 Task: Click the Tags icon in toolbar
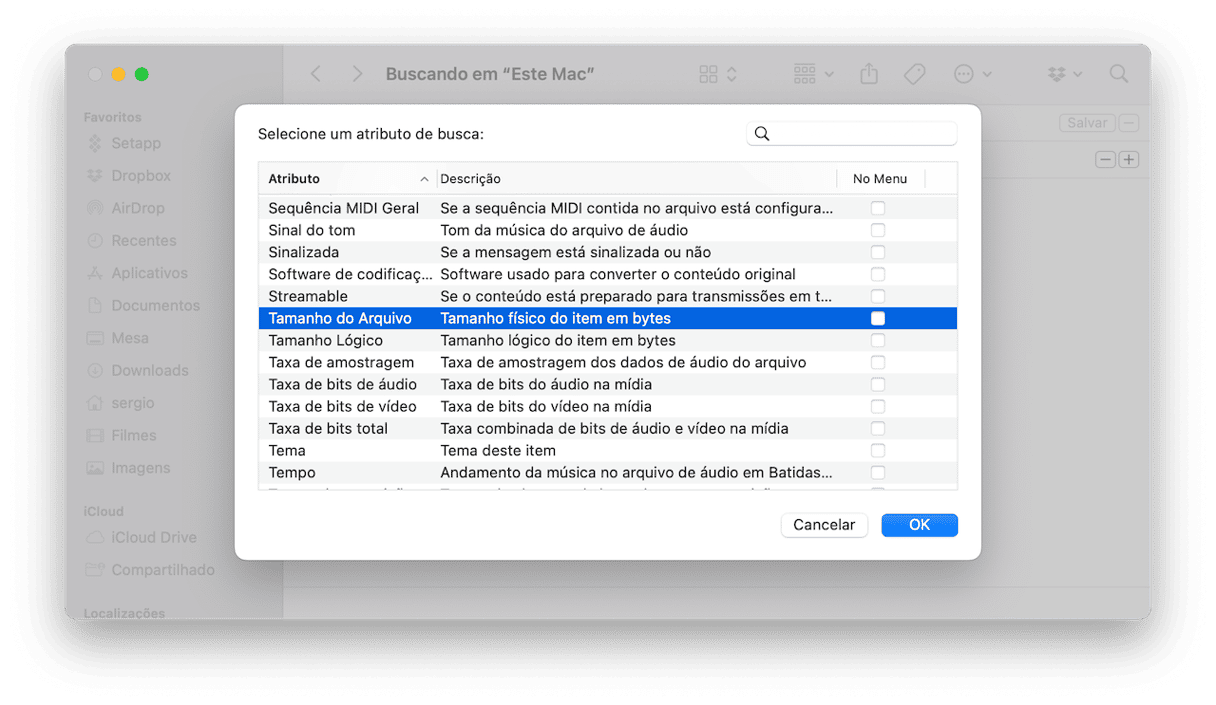(x=914, y=74)
